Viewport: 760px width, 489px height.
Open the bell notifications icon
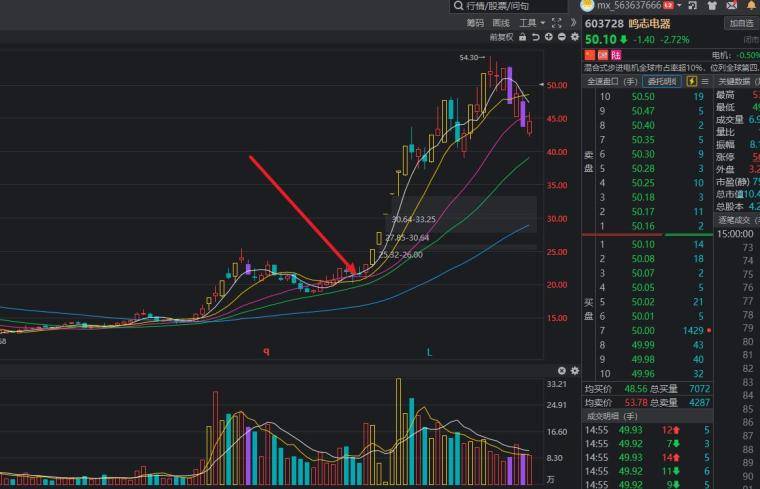tap(751, 5)
